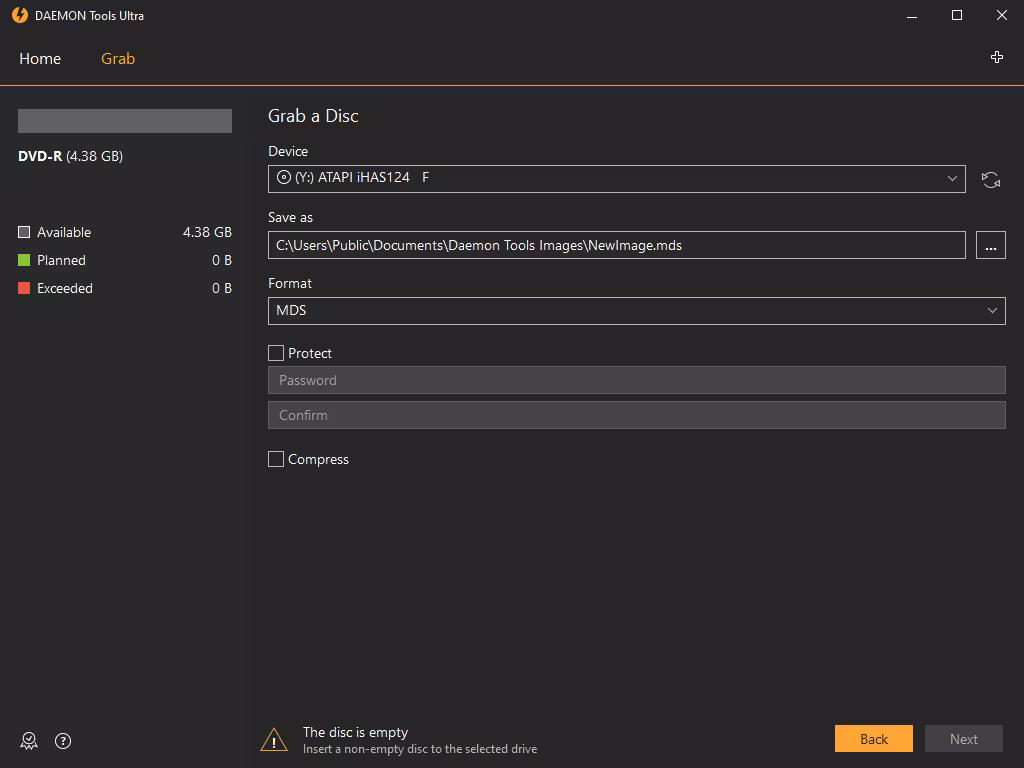Screen dimensions: 1024x768
Task: Click the license award icon
Action: [29, 741]
